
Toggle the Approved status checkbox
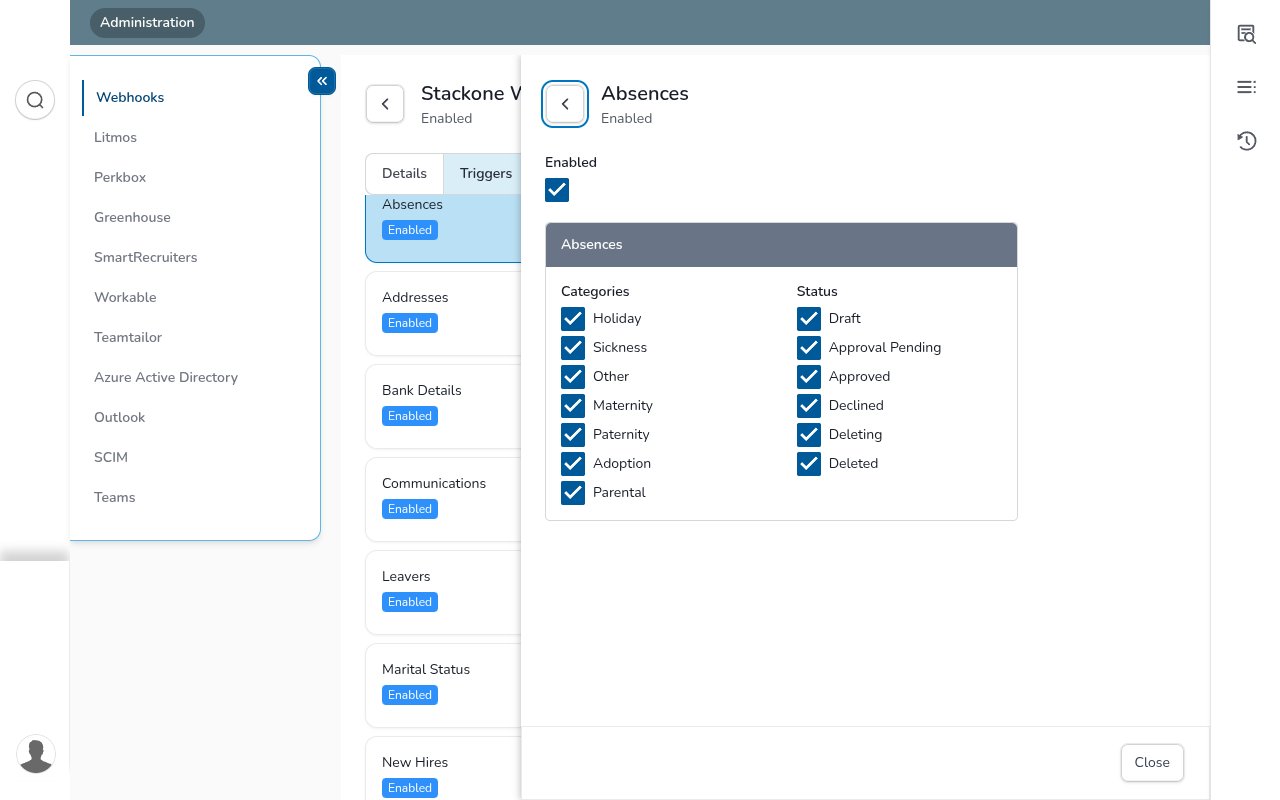pyautogui.click(x=809, y=376)
